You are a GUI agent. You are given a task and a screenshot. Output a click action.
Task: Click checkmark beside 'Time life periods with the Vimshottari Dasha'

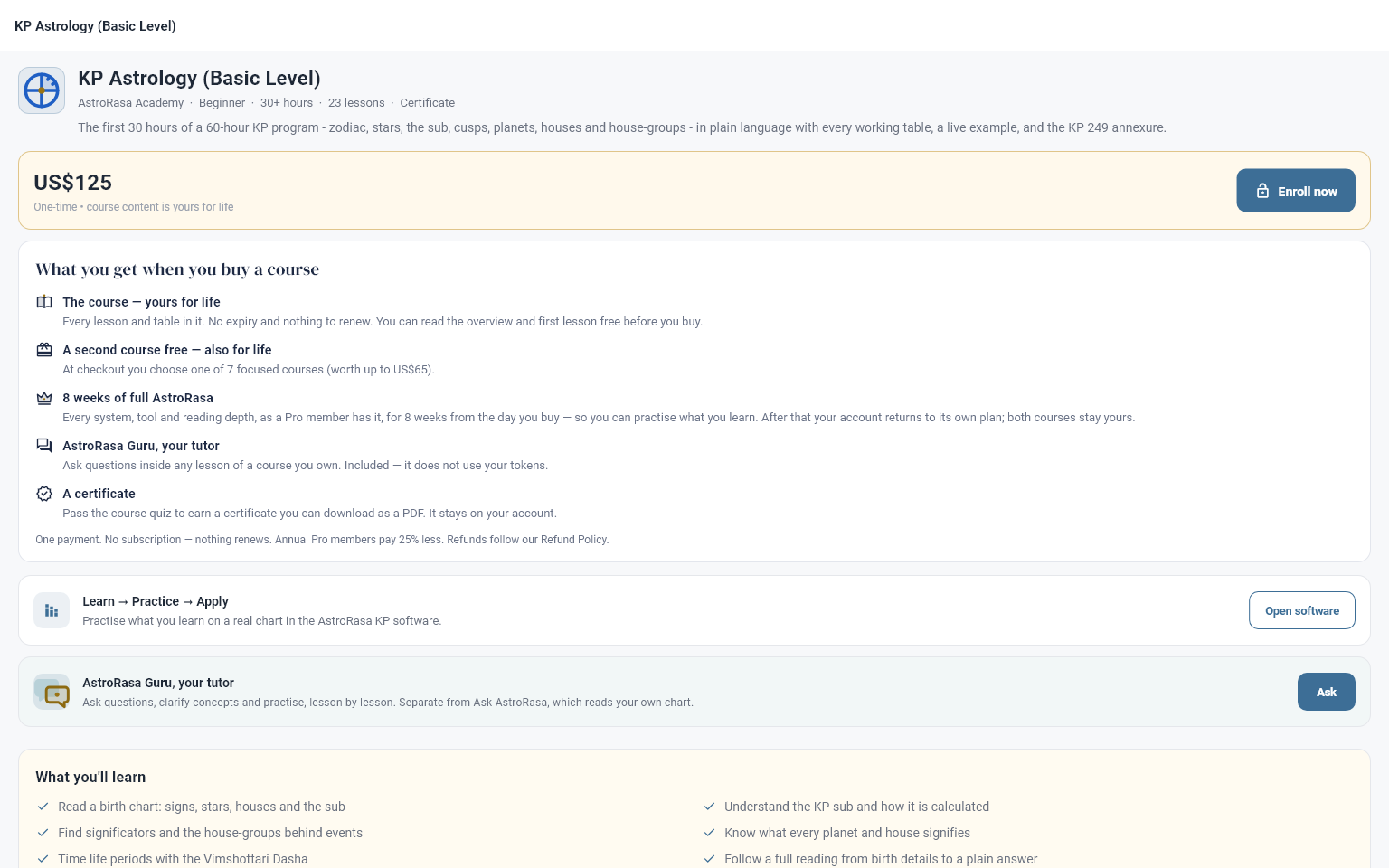(43, 859)
